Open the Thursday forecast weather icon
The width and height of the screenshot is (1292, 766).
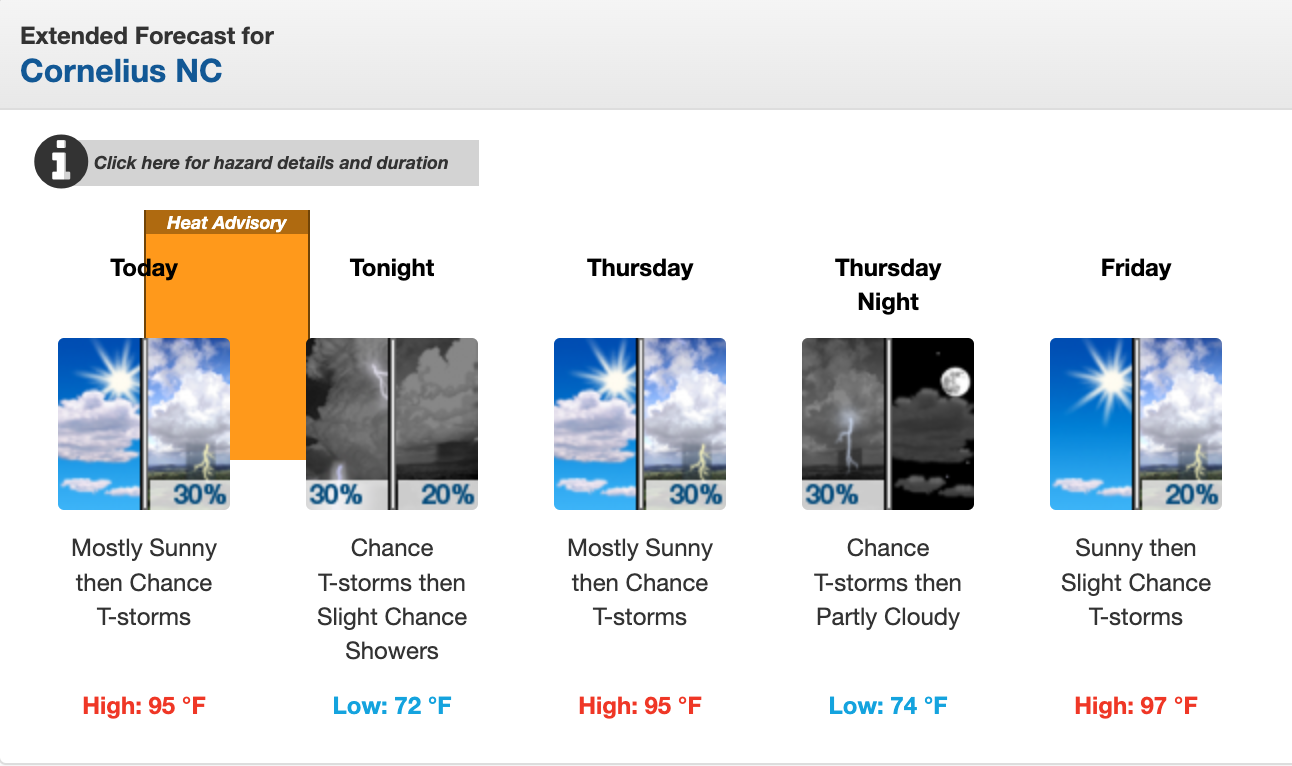(640, 424)
